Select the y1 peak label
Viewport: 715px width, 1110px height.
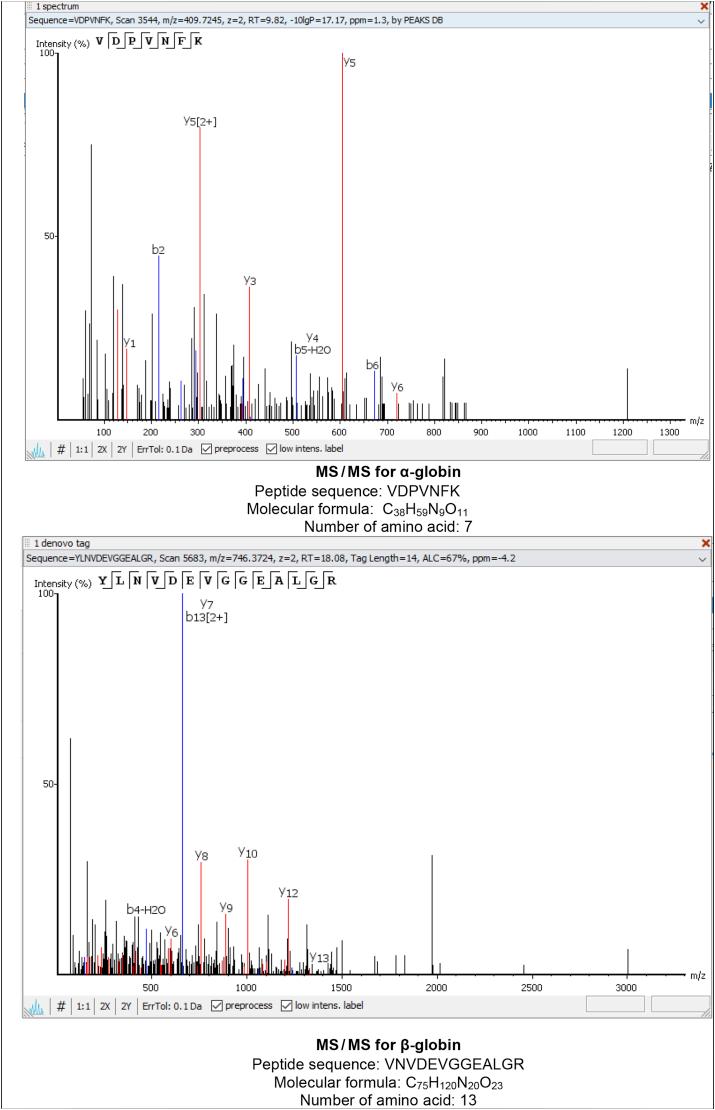point(130,343)
